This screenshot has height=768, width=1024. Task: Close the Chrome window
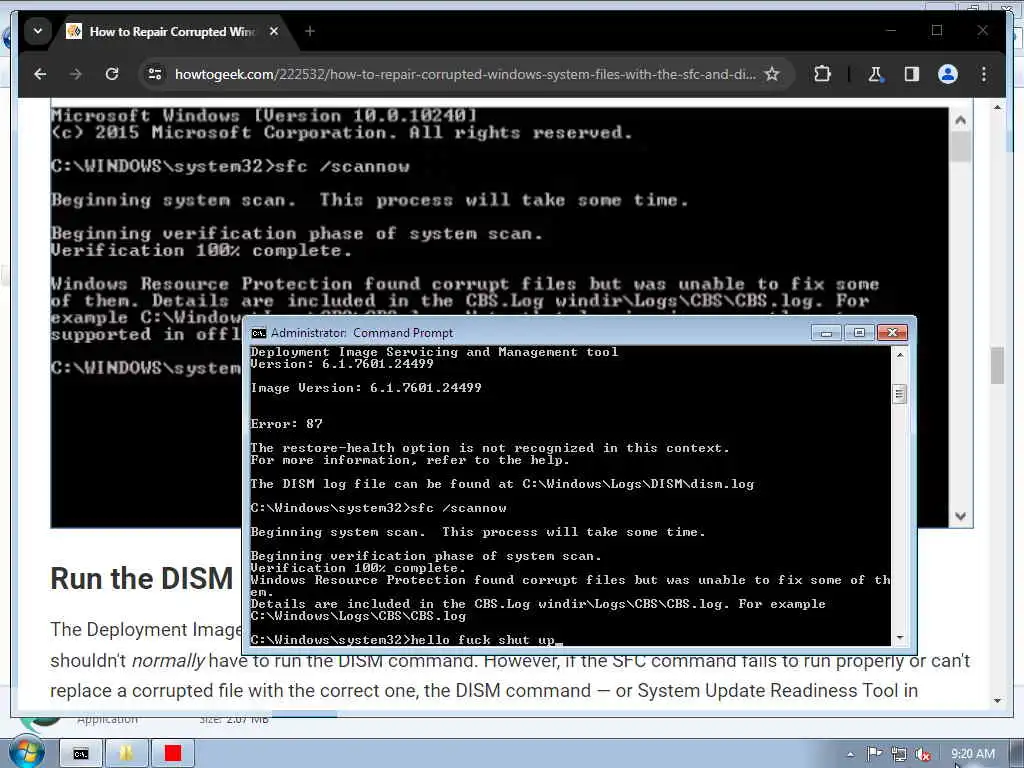[982, 30]
